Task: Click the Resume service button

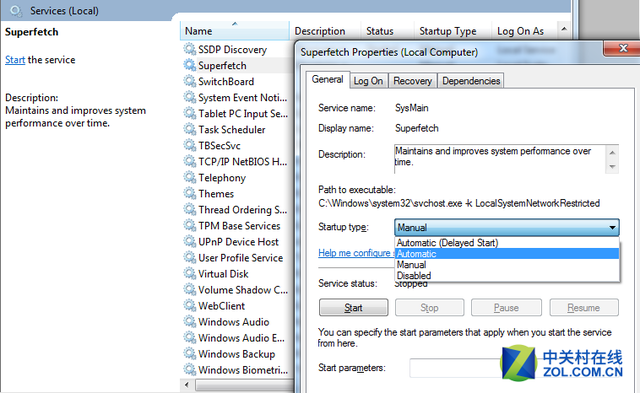Action: pos(584,308)
